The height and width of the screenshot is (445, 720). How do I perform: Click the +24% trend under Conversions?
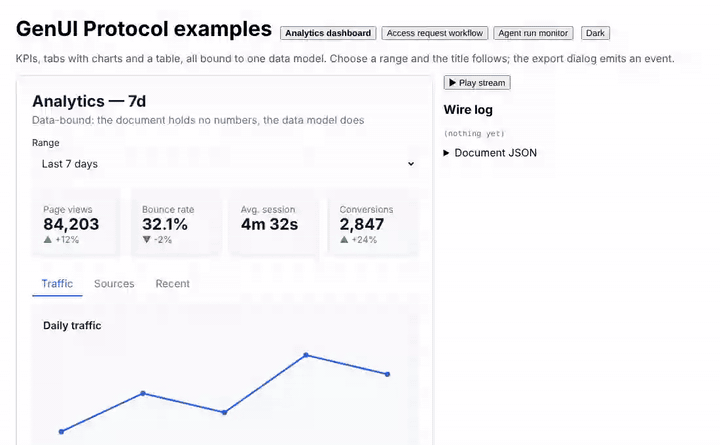(x=358, y=240)
